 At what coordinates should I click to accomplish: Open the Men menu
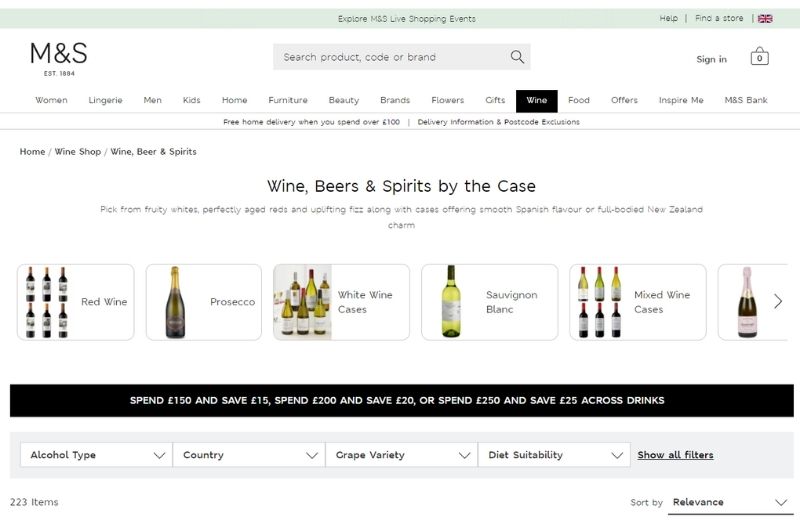(153, 100)
